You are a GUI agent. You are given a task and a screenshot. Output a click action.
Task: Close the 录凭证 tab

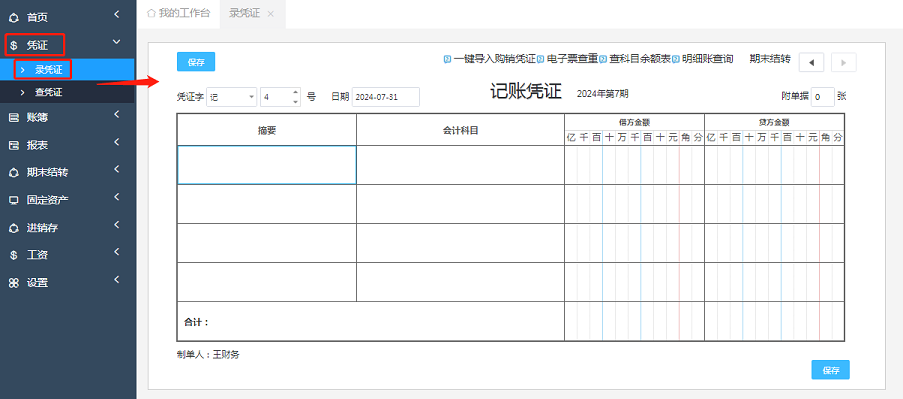(x=271, y=14)
